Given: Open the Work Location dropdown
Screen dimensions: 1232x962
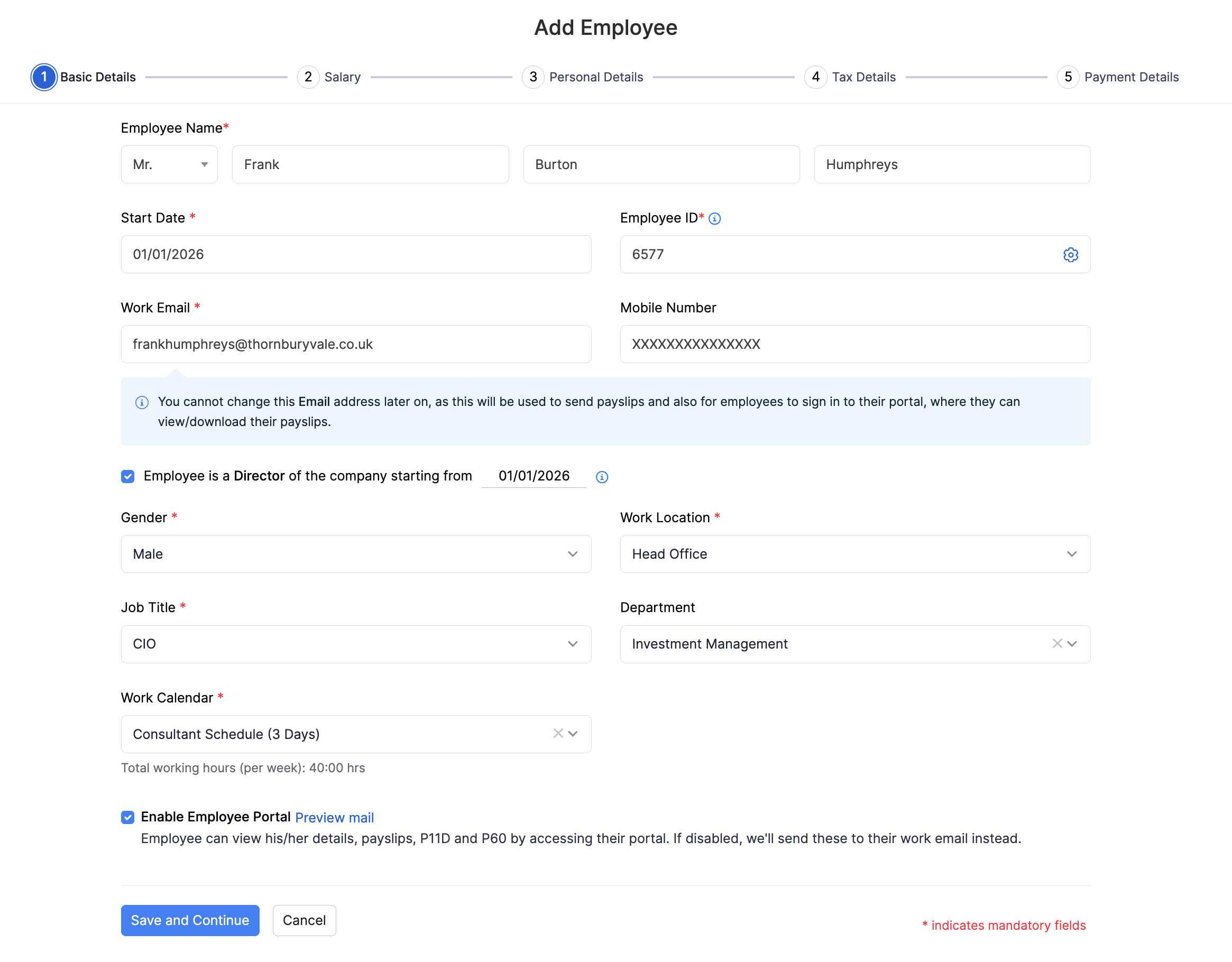Looking at the screenshot, I should (x=854, y=554).
